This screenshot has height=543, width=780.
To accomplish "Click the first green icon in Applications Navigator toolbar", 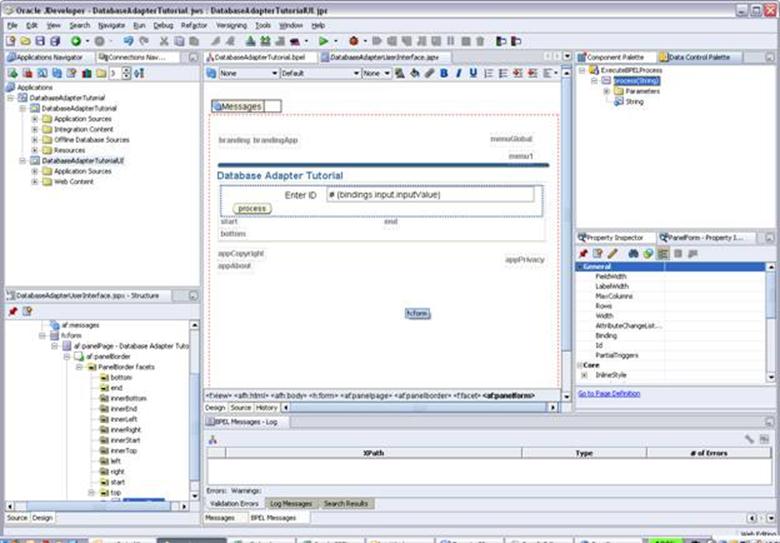I will coord(12,74).
